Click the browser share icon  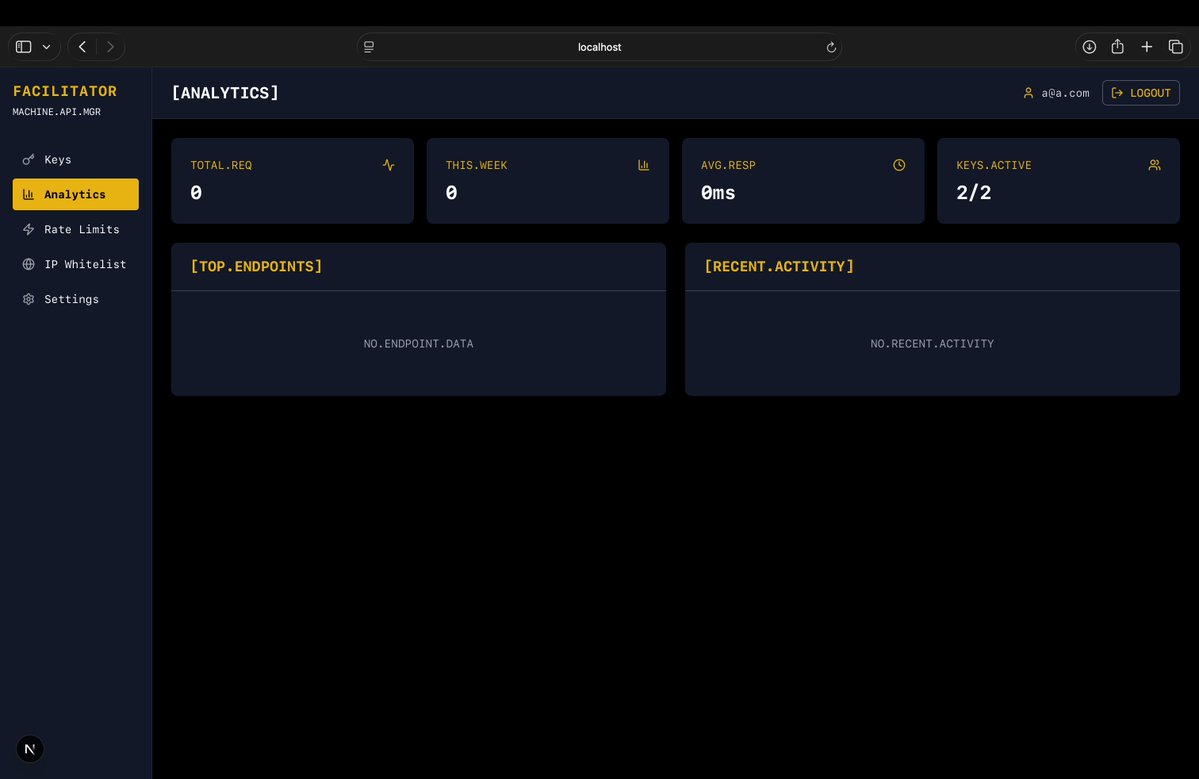click(1118, 47)
